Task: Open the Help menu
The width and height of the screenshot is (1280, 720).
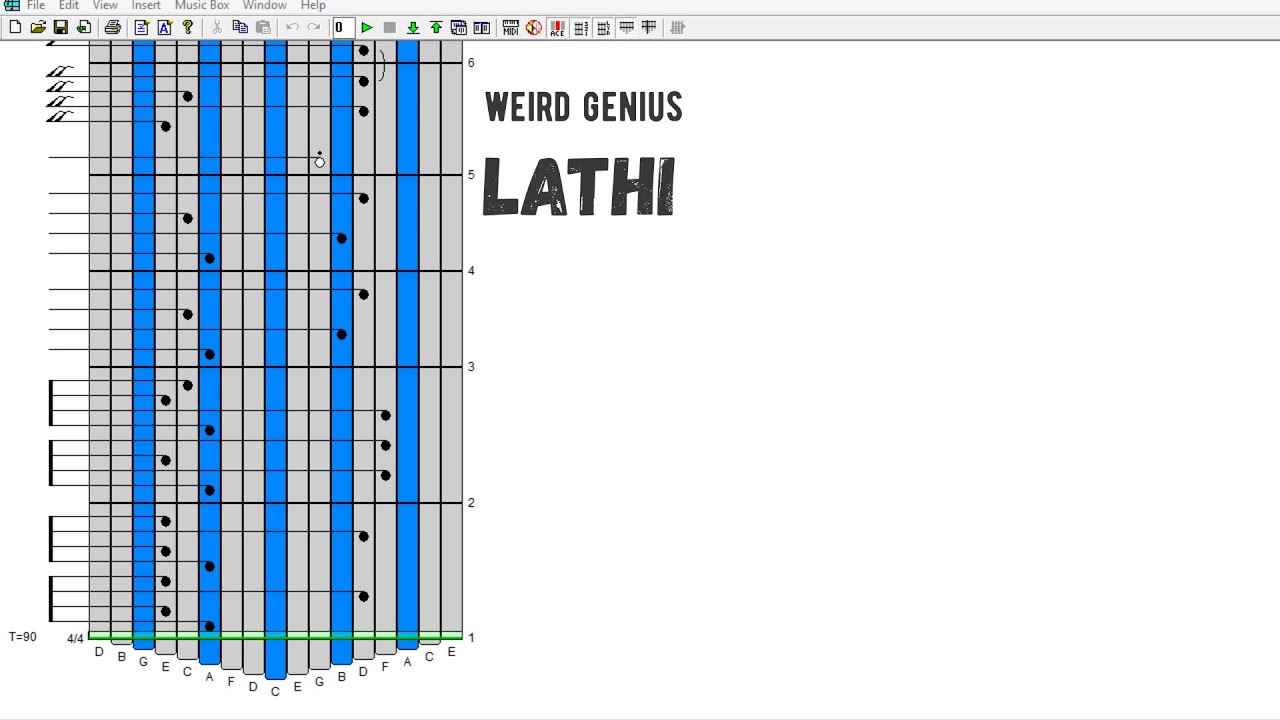Action: point(313,5)
